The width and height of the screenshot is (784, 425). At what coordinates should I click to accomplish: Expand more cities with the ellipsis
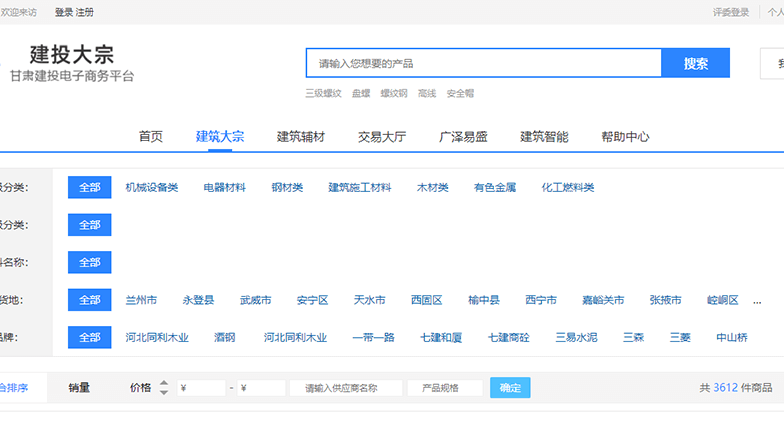tap(757, 300)
